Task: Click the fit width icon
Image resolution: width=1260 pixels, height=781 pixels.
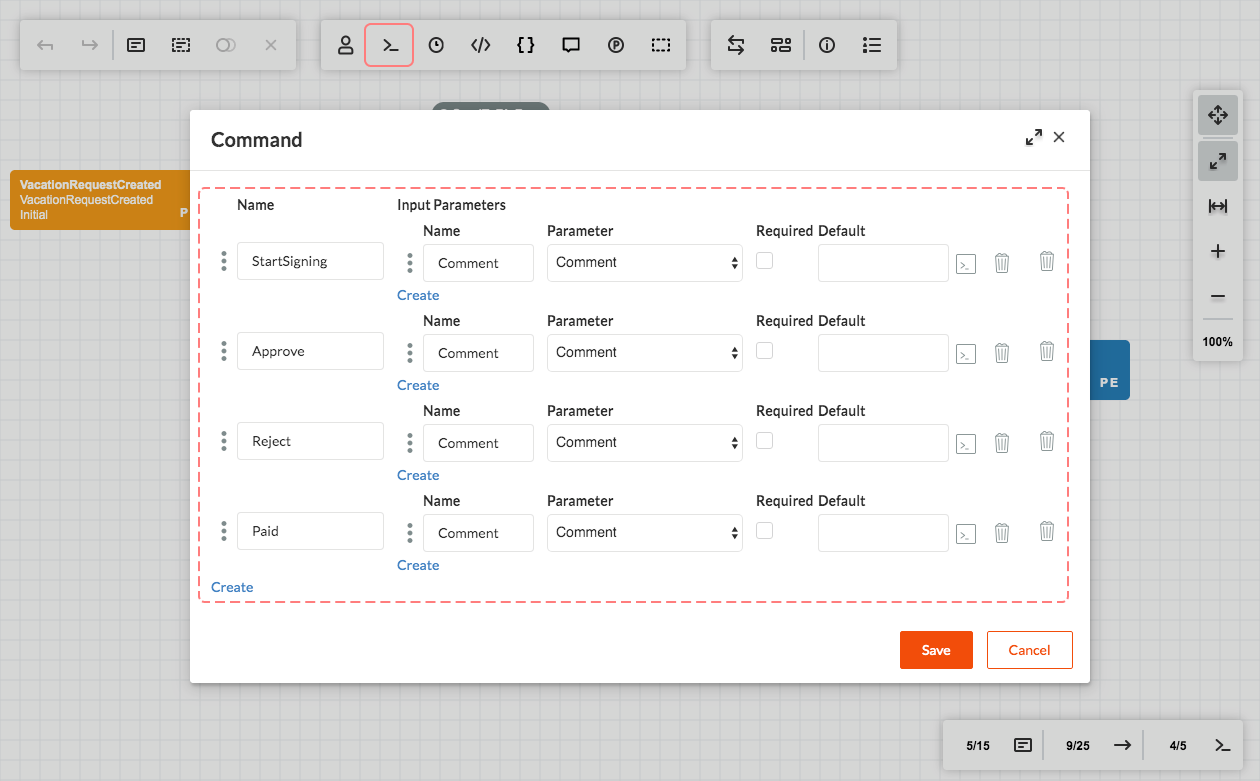Action: (x=1218, y=206)
